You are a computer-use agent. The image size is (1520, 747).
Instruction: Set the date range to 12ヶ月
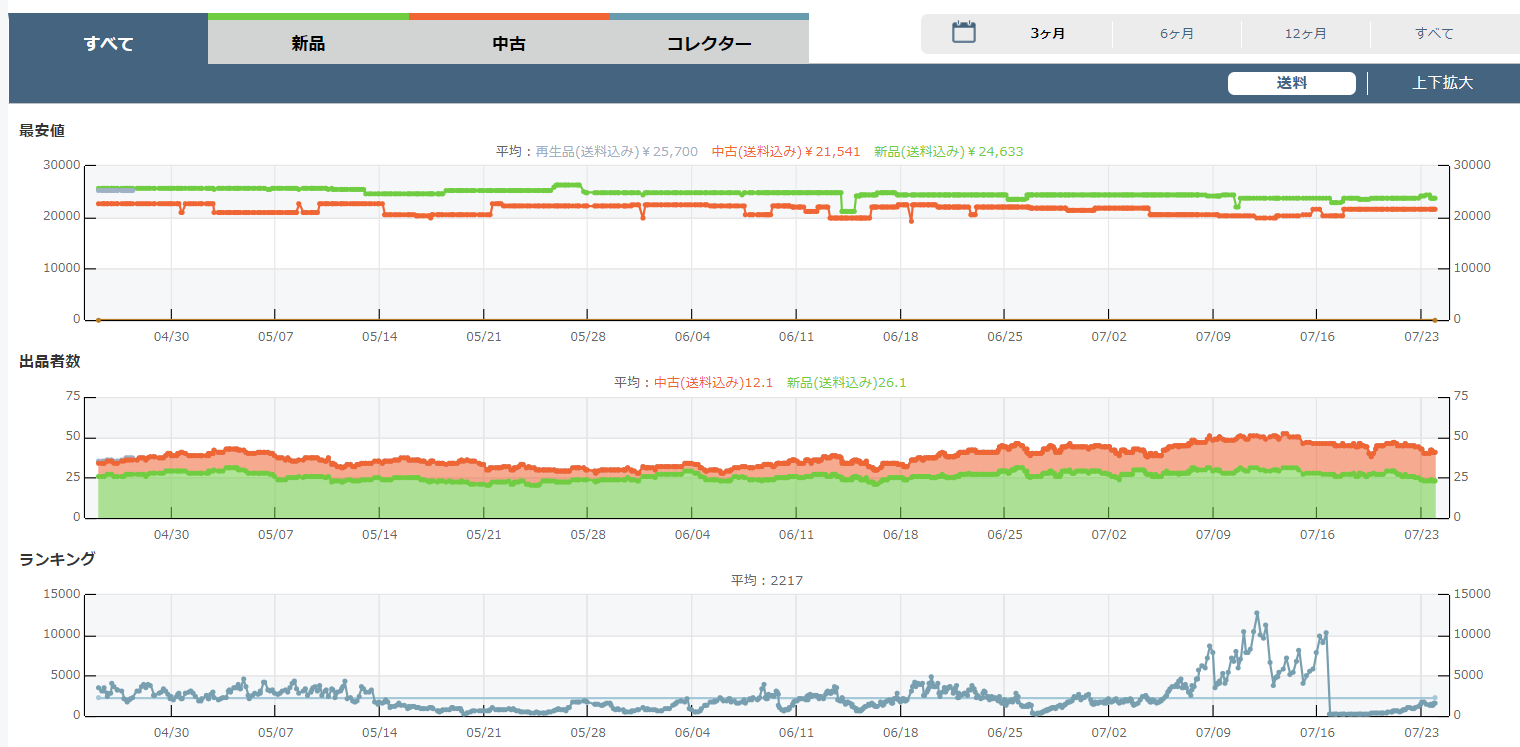1306,34
